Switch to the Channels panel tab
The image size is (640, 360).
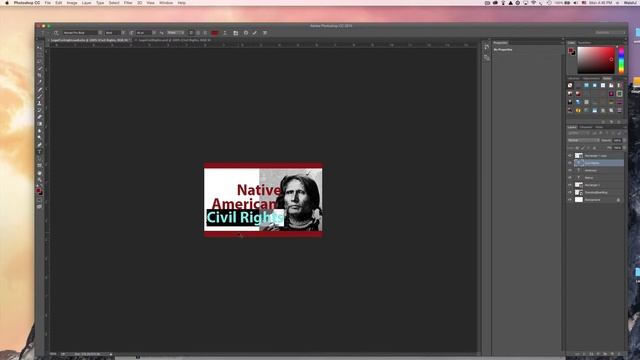[x=586, y=127]
